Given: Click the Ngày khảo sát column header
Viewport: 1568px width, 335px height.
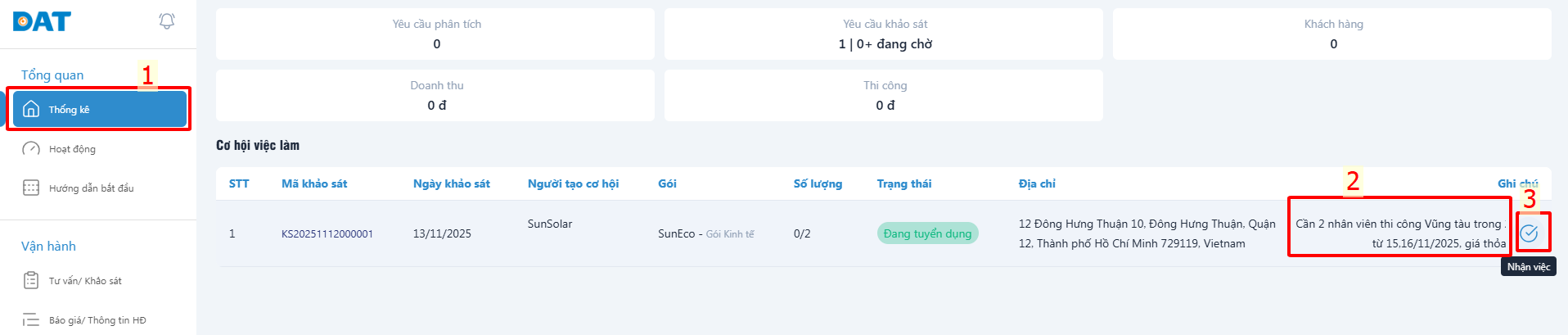Looking at the screenshot, I should coord(451,183).
